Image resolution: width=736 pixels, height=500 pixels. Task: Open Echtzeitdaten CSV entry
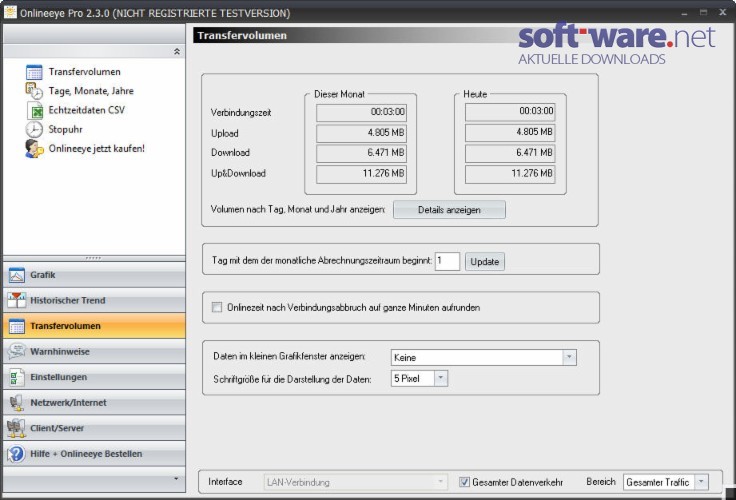87,110
